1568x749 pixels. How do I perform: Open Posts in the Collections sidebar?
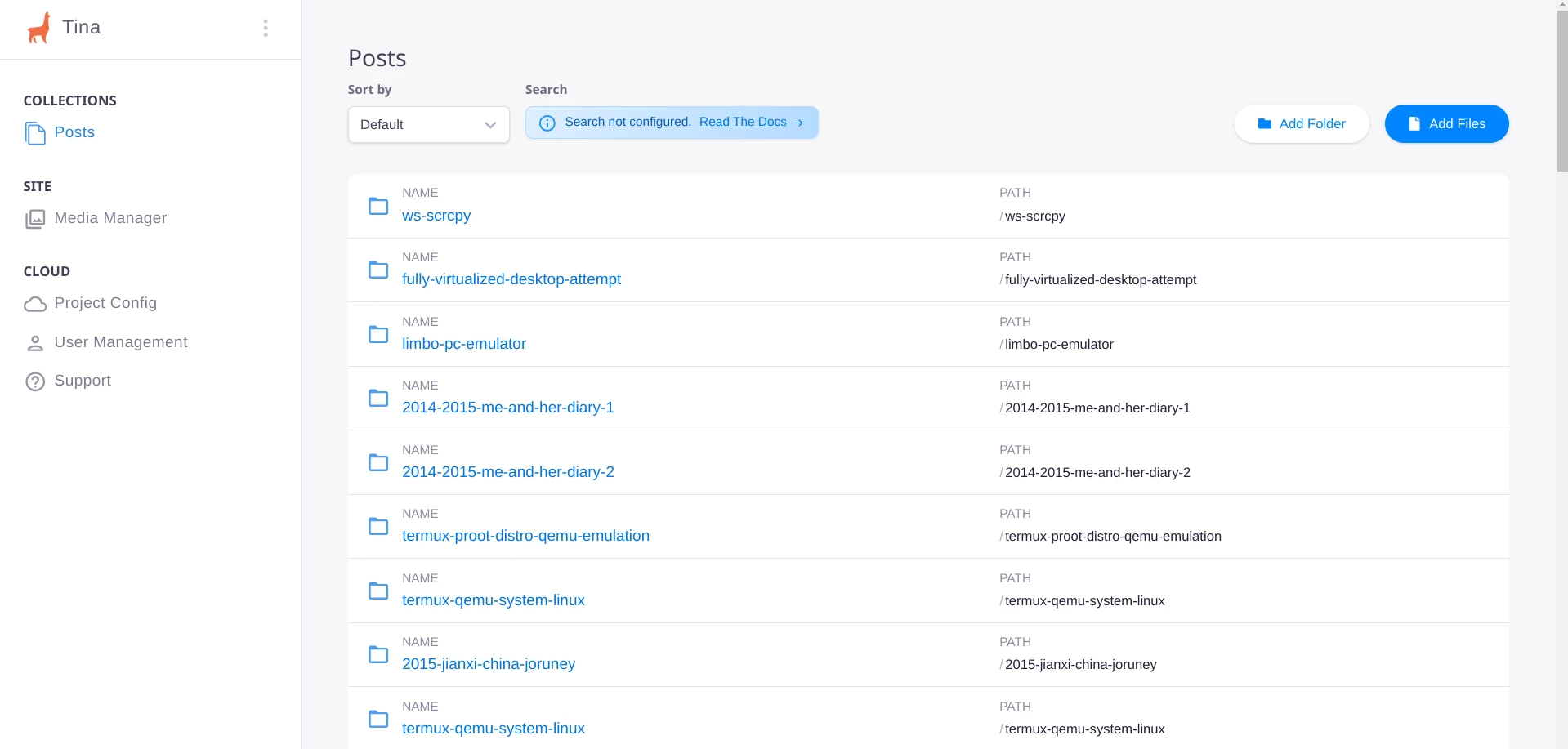(x=74, y=132)
